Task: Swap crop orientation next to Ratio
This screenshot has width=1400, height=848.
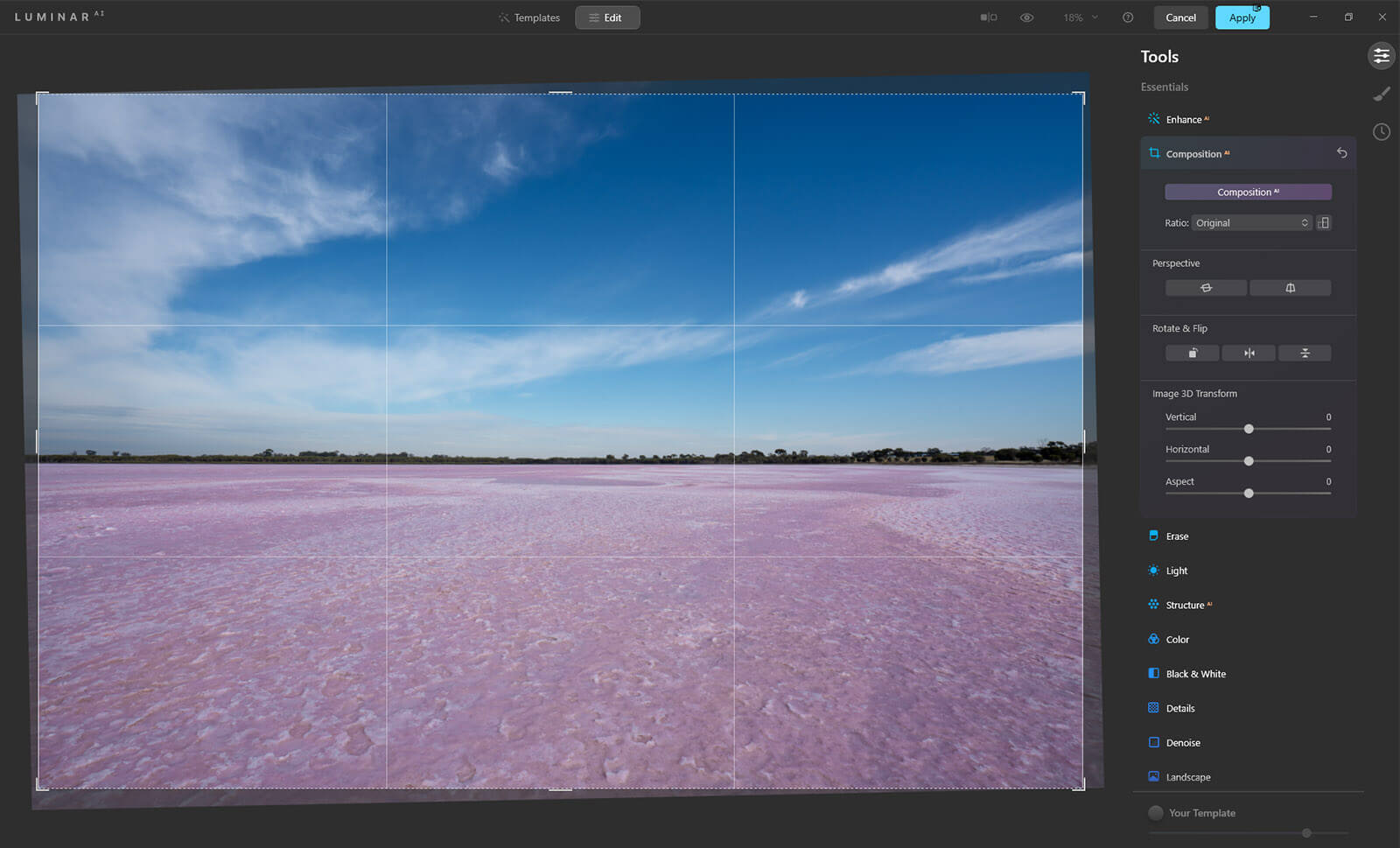Action: (x=1324, y=223)
